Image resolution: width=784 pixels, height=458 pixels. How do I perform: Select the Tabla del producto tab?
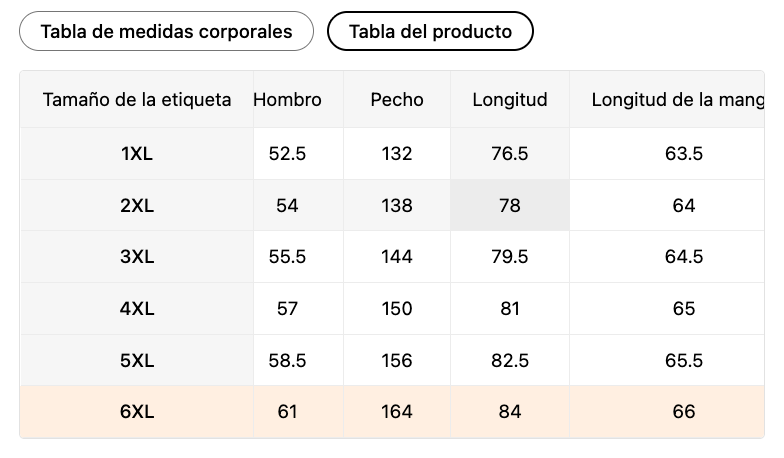tap(430, 31)
